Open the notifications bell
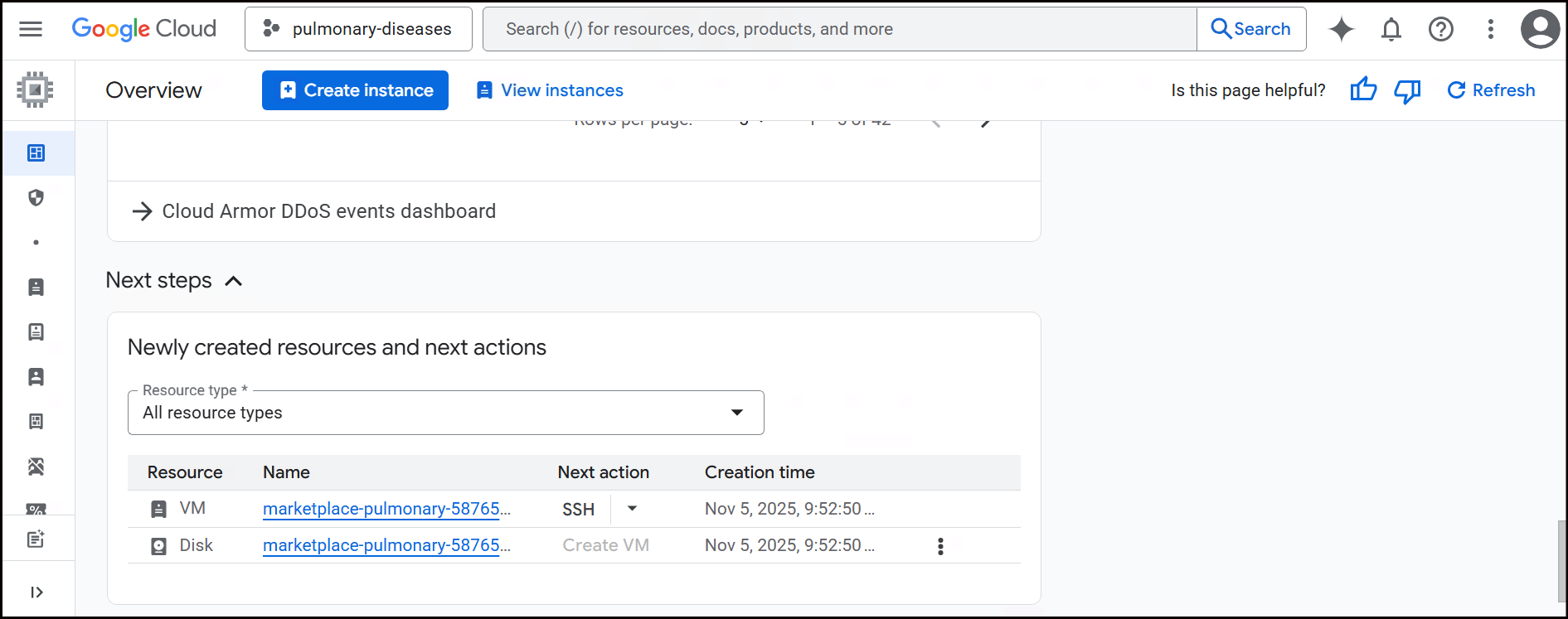Image resolution: width=1568 pixels, height=619 pixels. click(1391, 29)
